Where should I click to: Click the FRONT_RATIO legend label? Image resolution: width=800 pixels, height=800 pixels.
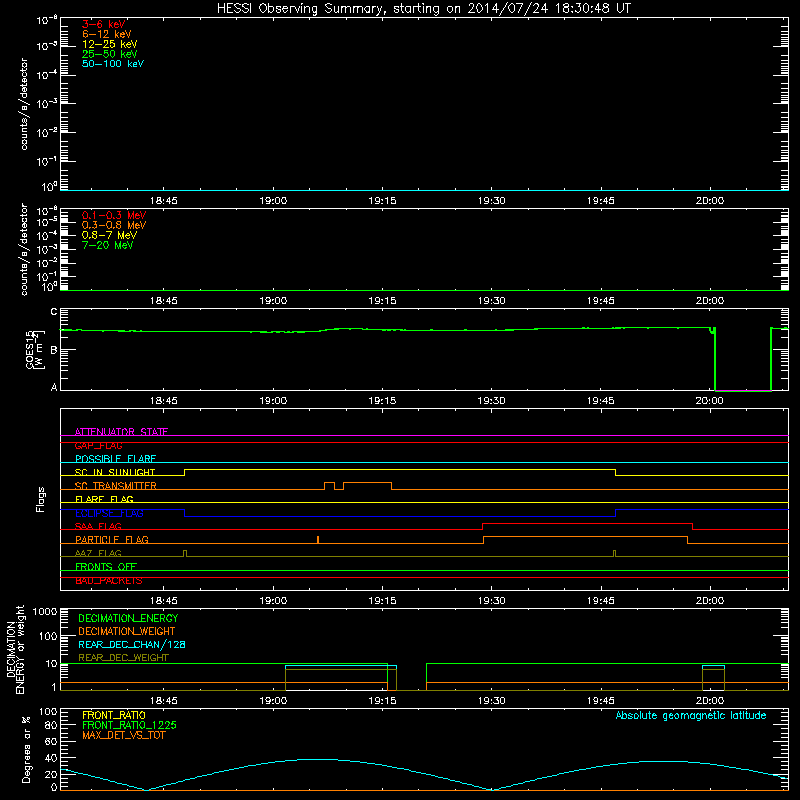[x=113, y=715]
